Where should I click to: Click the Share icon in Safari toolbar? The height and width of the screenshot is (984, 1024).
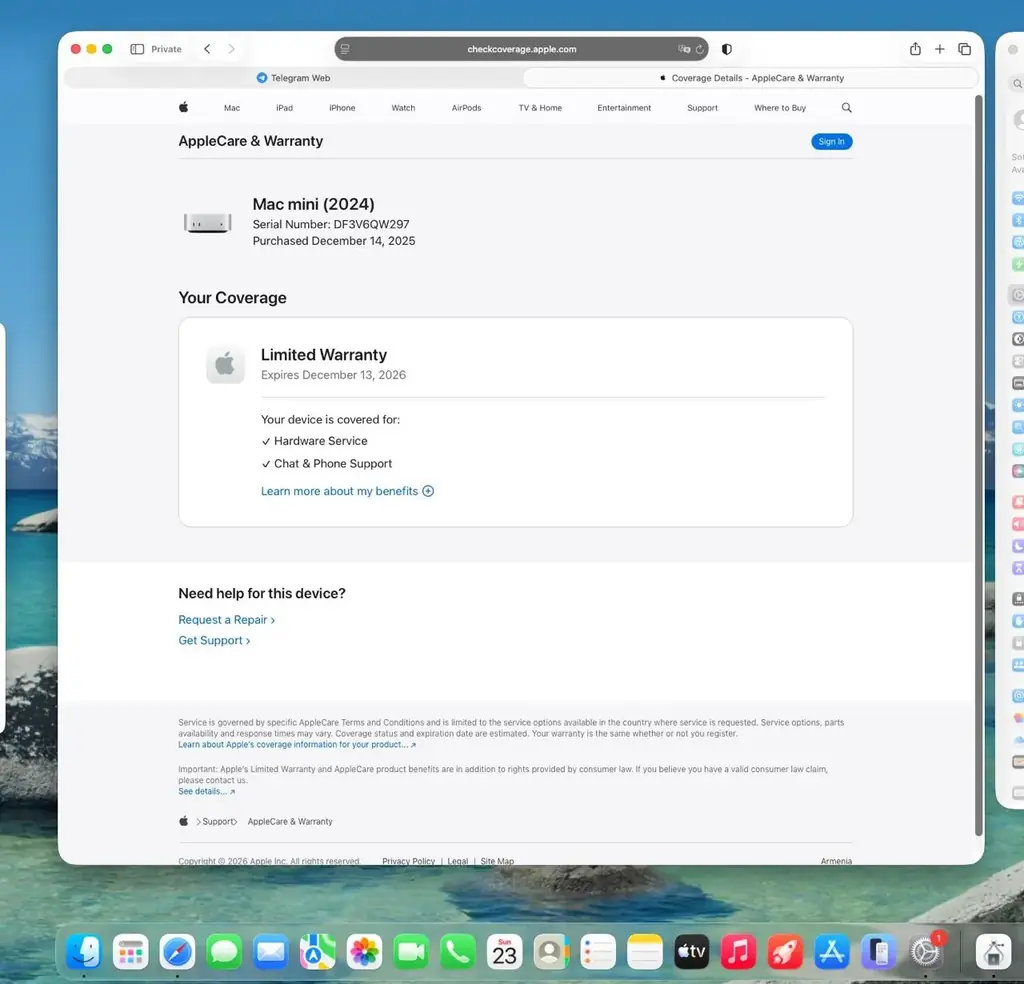click(x=915, y=49)
